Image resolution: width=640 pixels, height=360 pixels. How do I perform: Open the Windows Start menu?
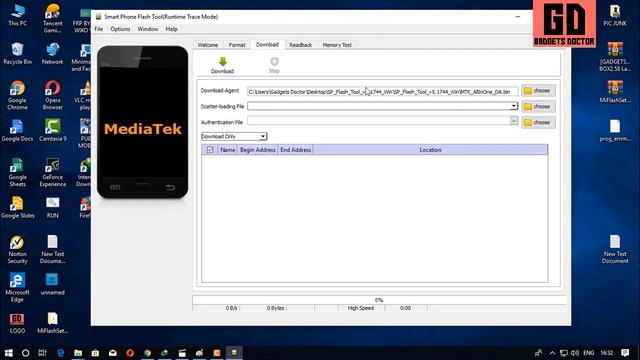tap(8, 353)
